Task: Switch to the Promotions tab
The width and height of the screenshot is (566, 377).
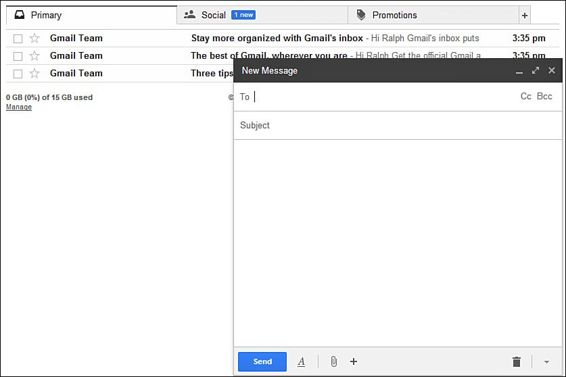Action: click(x=433, y=15)
